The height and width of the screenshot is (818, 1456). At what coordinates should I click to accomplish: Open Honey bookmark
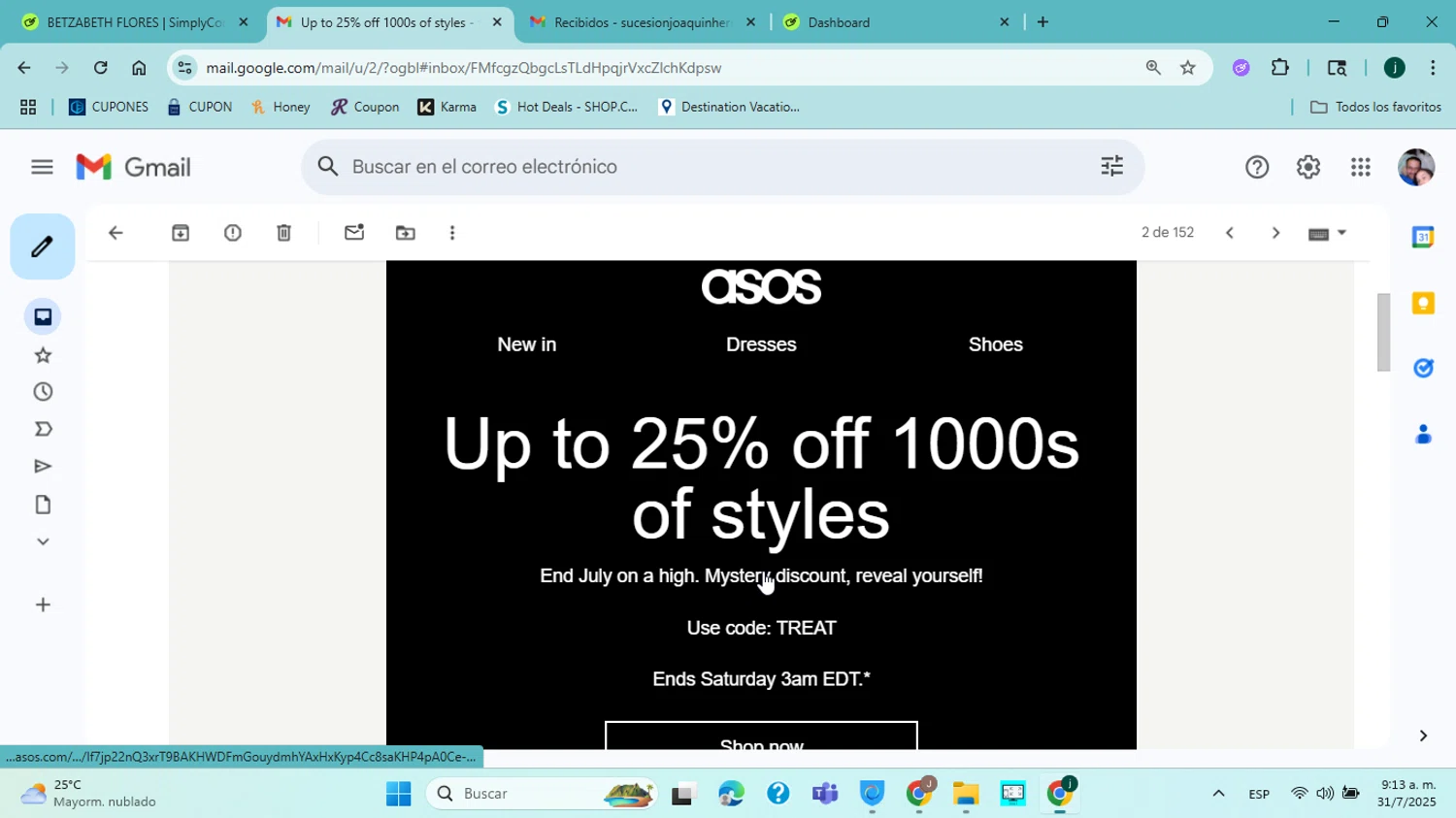(281, 107)
